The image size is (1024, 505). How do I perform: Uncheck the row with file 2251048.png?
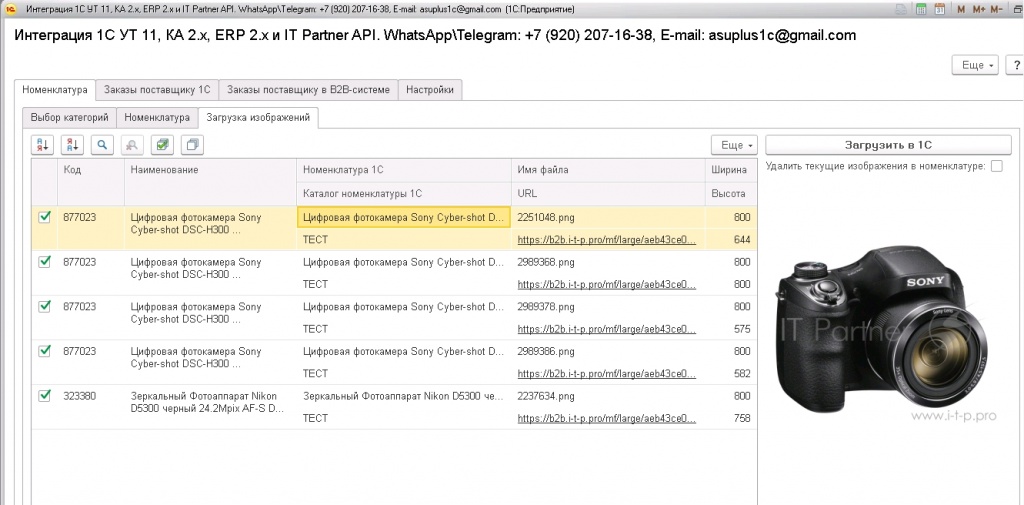coord(44,217)
